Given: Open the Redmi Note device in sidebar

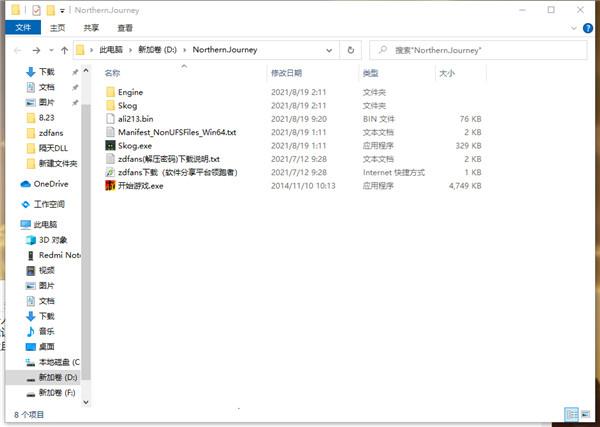Looking at the screenshot, I should pos(60,255).
